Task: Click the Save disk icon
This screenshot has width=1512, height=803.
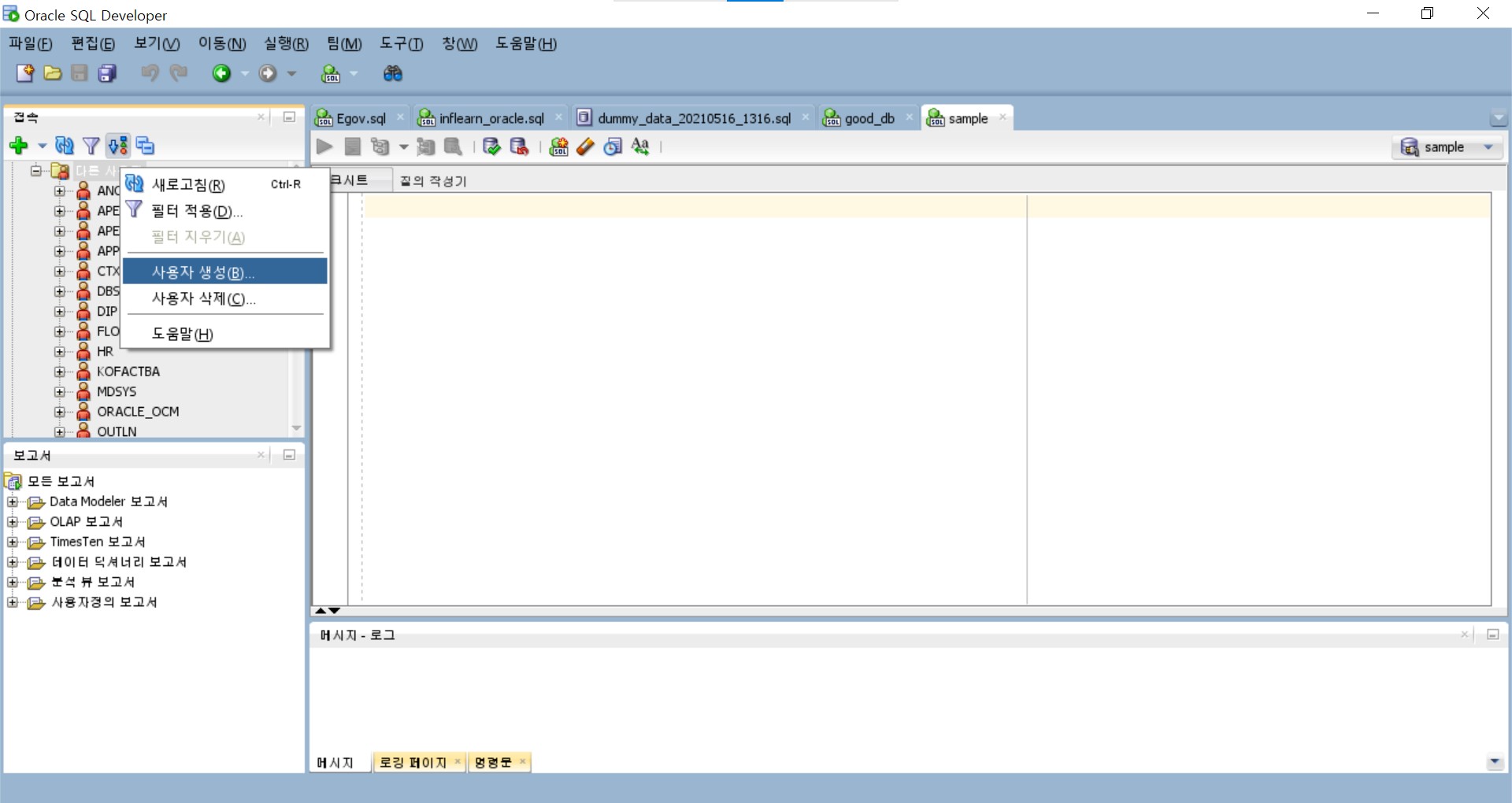Action: point(80,73)
